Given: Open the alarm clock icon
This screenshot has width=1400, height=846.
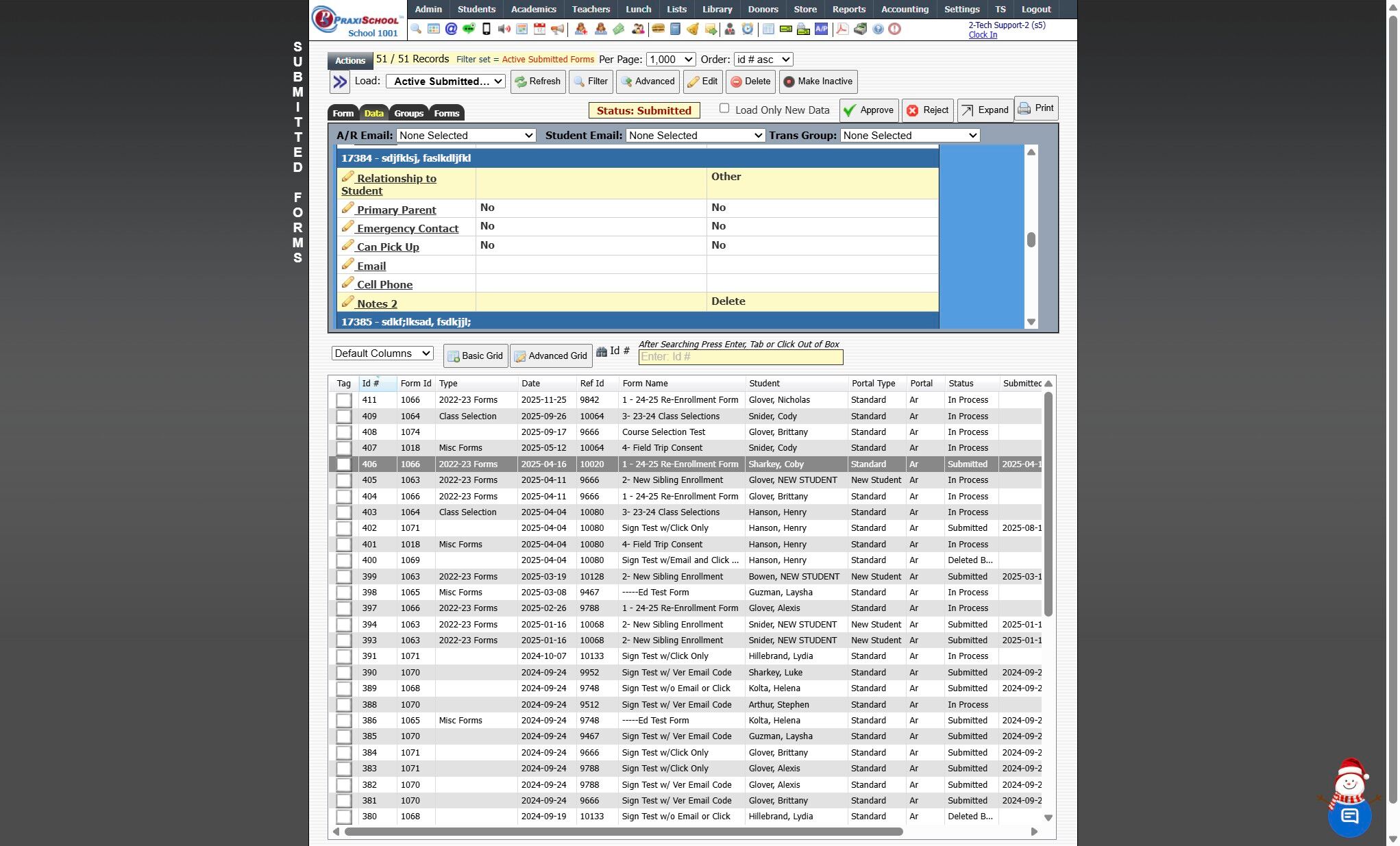Looking at the screenshot, I should tap(748, 29).
